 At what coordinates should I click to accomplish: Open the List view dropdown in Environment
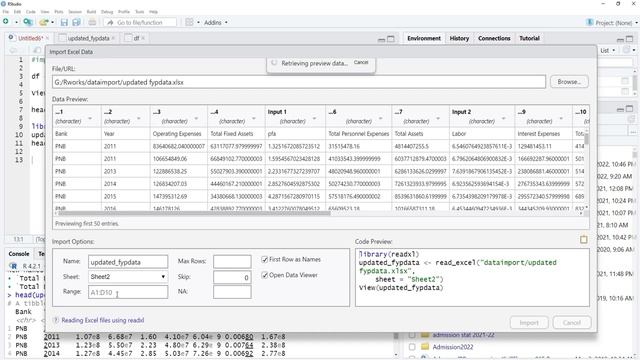point(607,50)
